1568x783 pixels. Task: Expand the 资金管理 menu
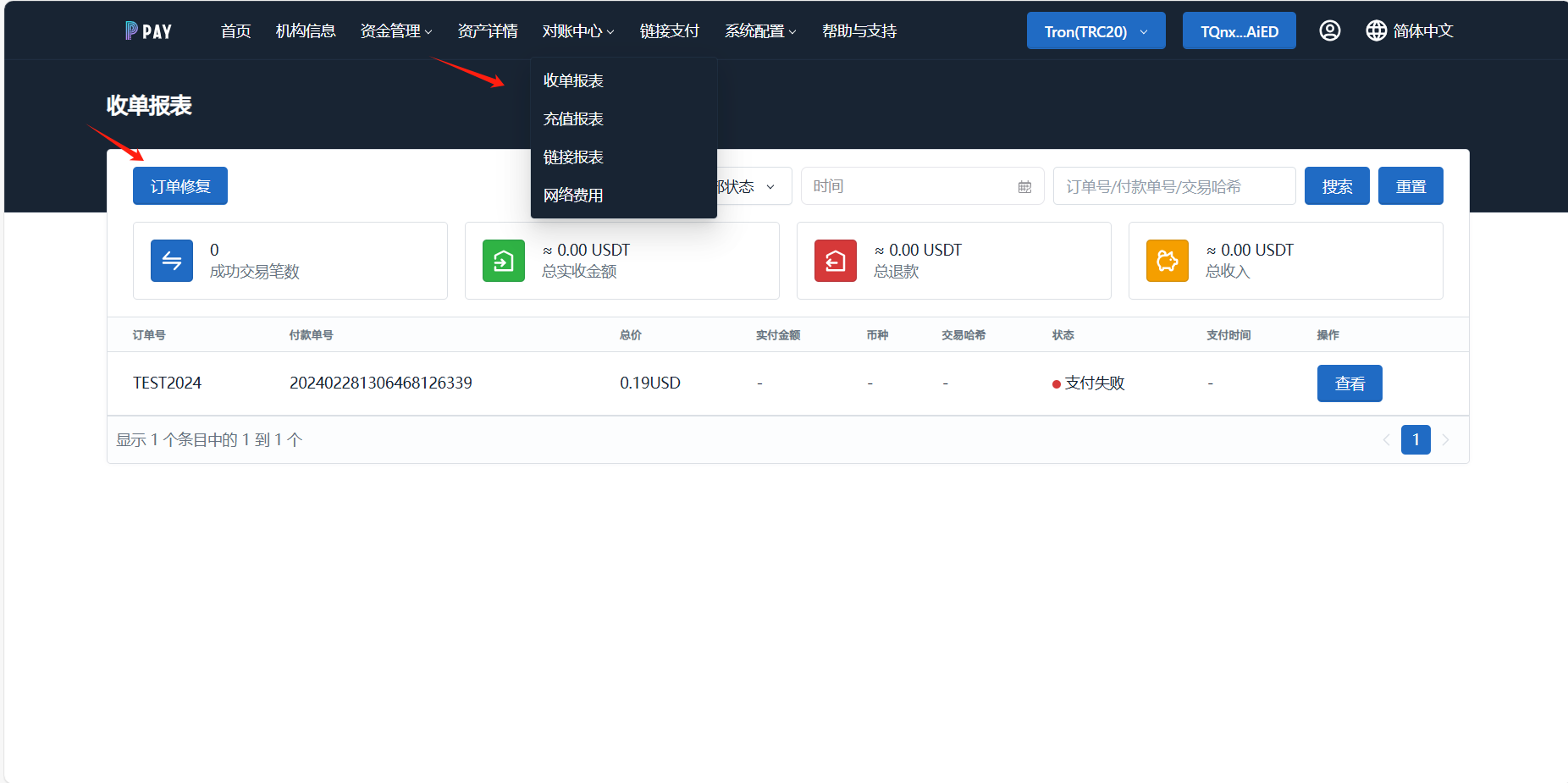click(x=396, y=31)
